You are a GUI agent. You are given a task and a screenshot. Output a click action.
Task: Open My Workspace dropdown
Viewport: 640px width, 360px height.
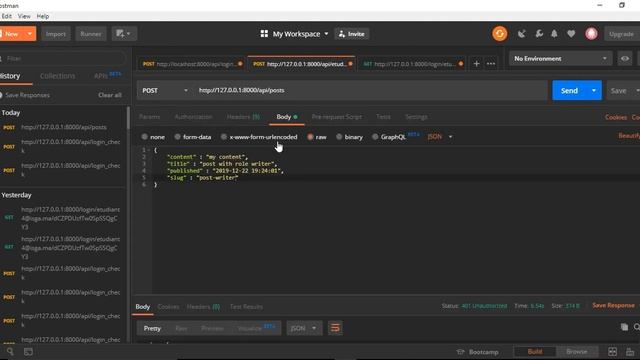pos(300,34)
